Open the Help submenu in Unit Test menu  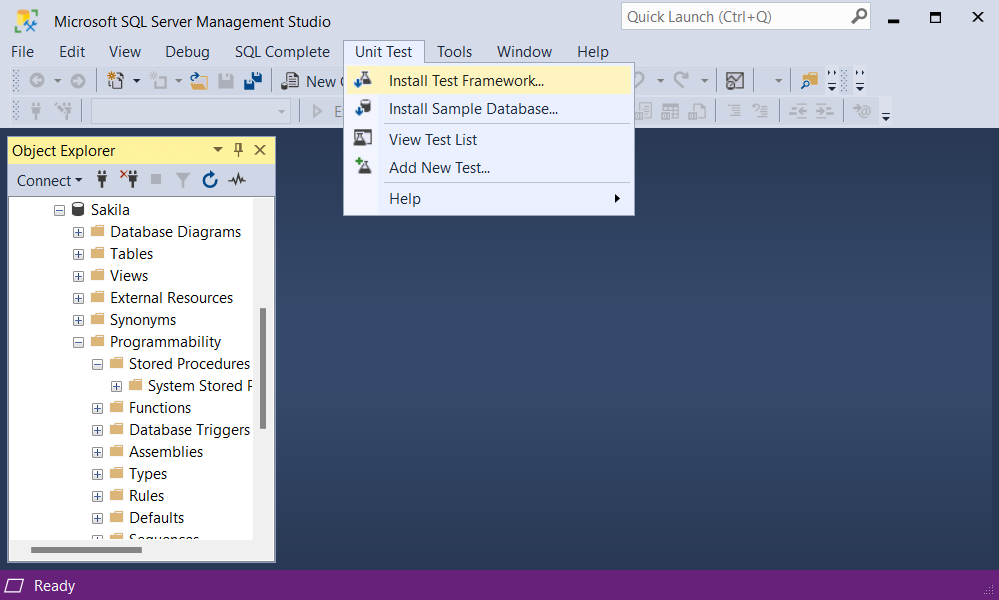pos(489,199)
